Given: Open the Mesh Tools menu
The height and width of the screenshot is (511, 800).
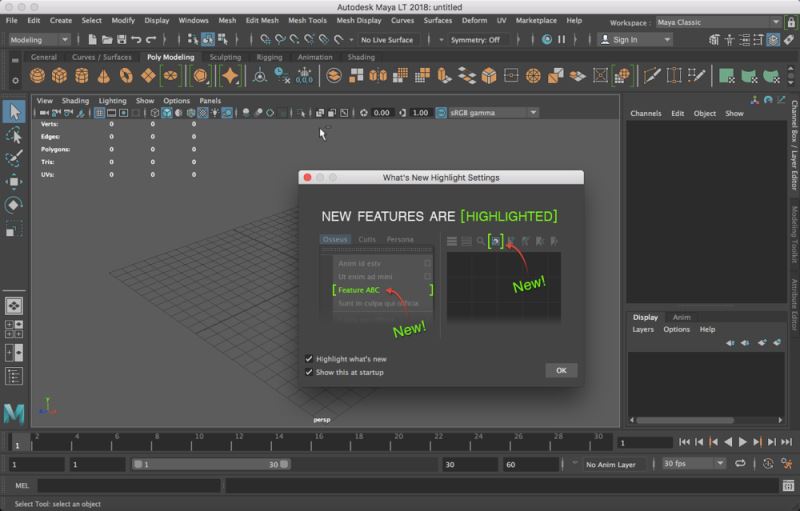Looking at the screenshot, I should point(307,20).
